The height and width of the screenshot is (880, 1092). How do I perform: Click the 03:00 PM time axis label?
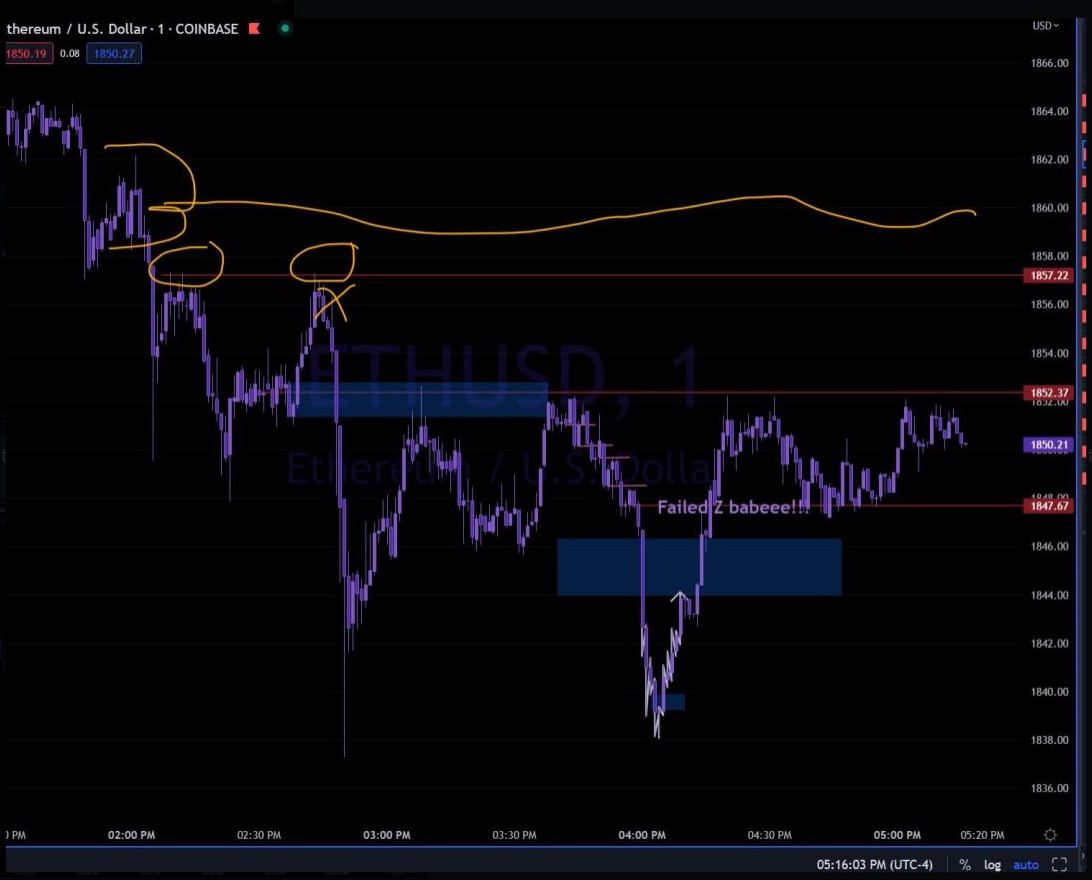tap(387, 835)
